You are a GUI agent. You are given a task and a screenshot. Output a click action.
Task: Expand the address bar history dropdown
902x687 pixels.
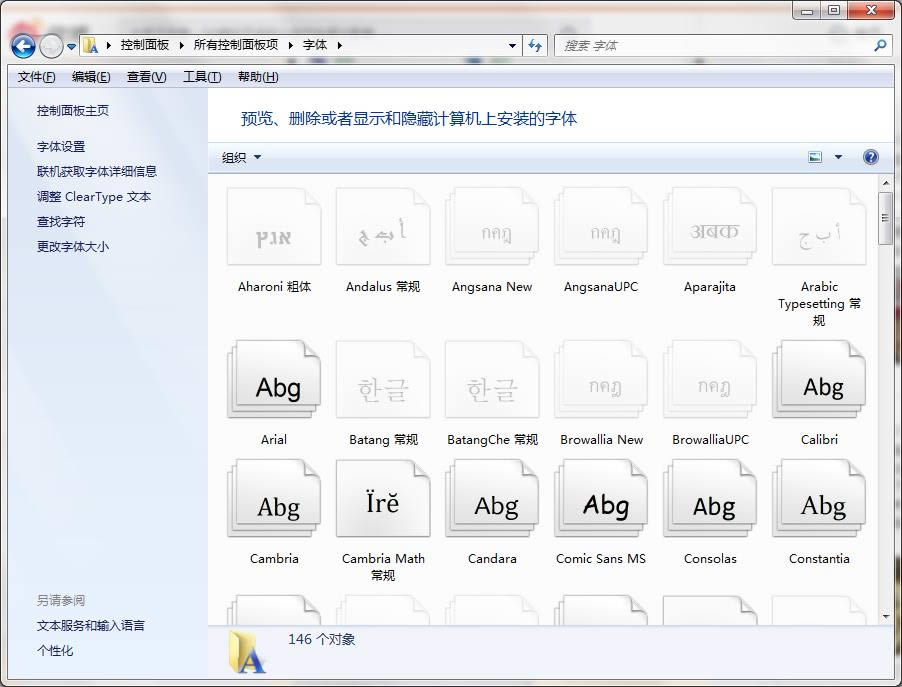[x=512, y=45]
